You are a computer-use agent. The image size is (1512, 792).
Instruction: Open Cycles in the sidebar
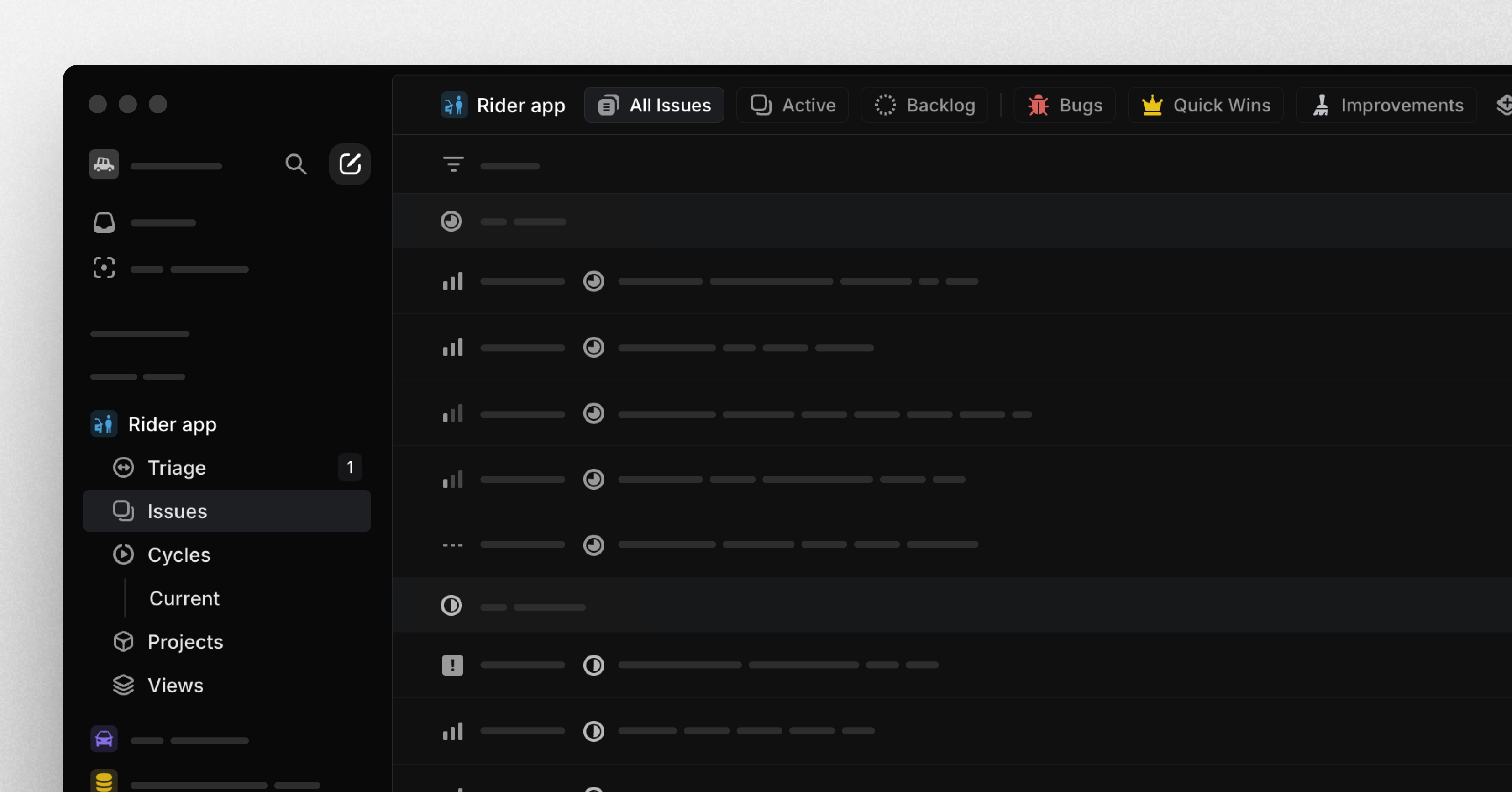coord(226,554)
